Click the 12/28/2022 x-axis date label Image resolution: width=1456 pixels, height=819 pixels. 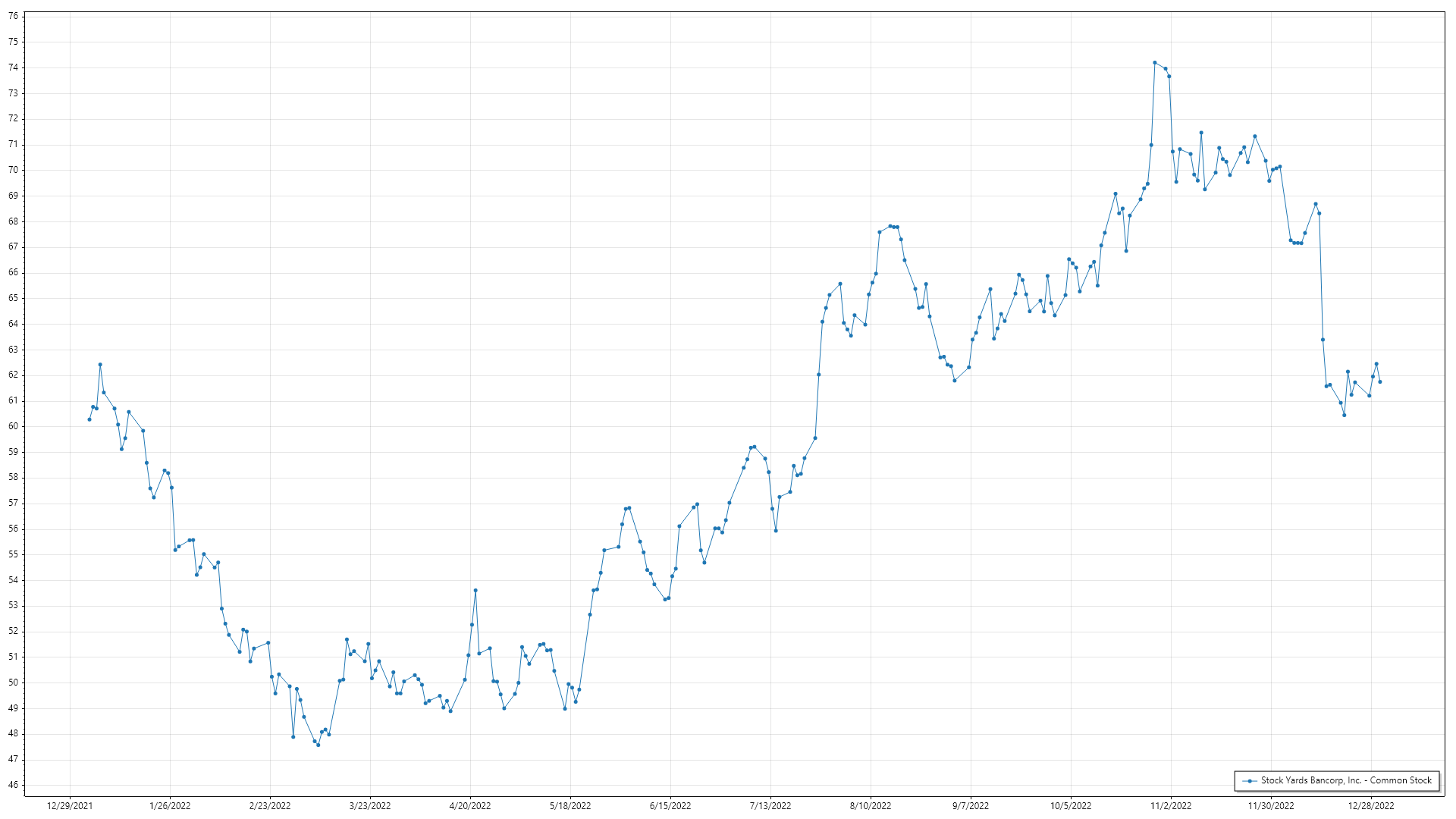1371,805
